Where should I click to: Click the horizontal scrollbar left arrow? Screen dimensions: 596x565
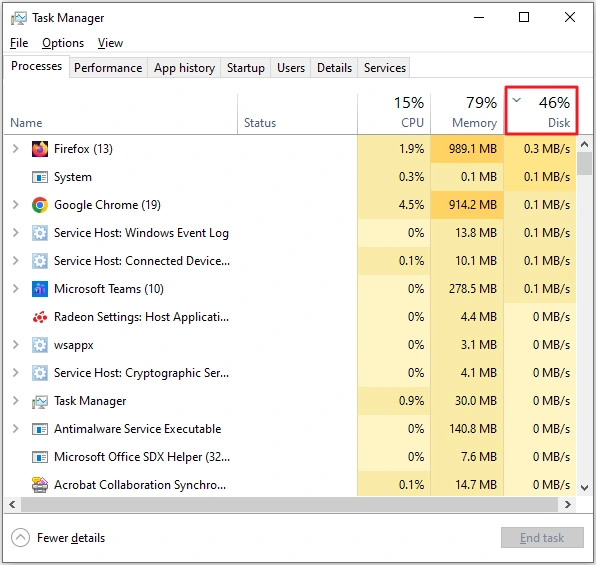tap(13, 505)
